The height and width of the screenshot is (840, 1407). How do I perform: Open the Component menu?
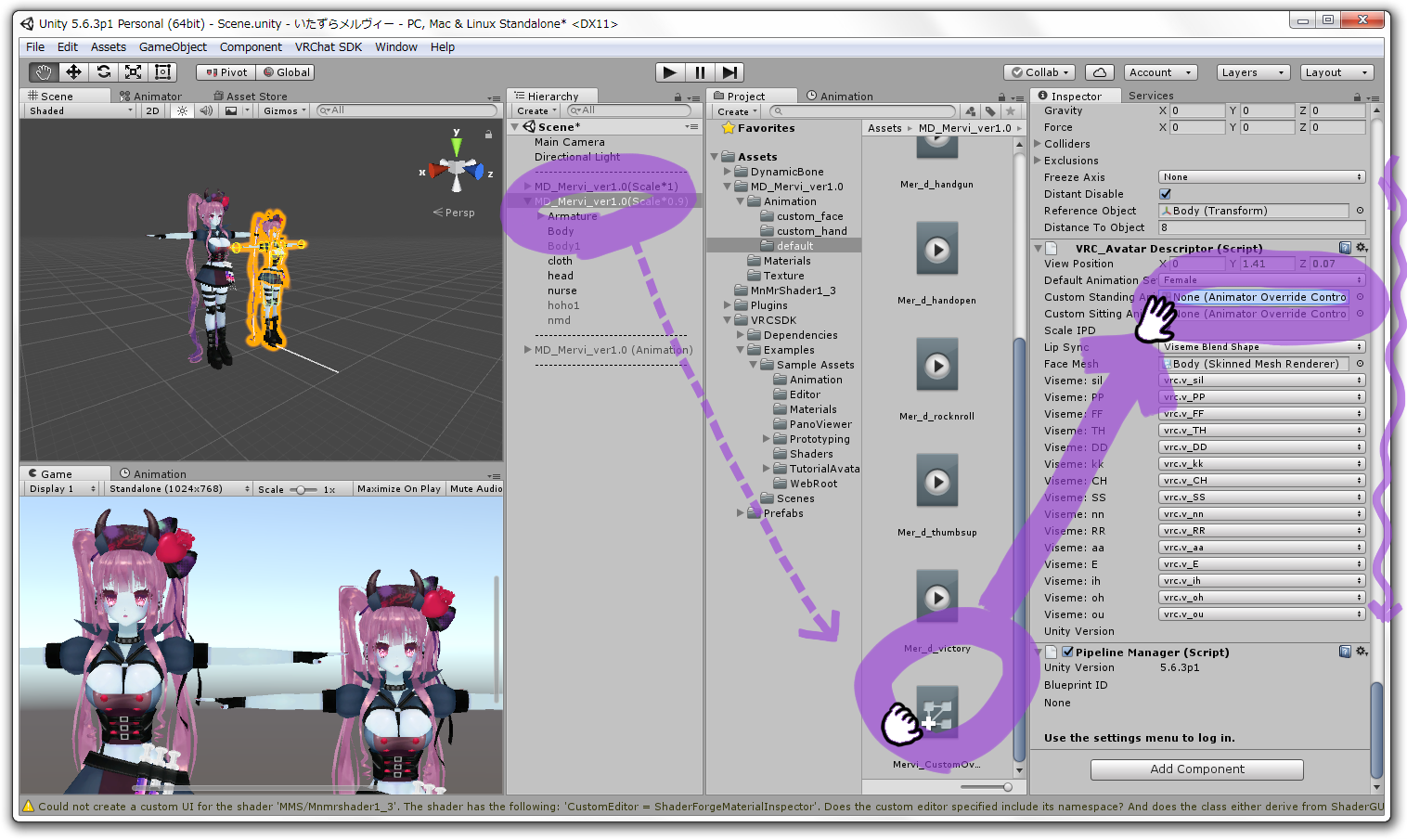coord(251,46)
